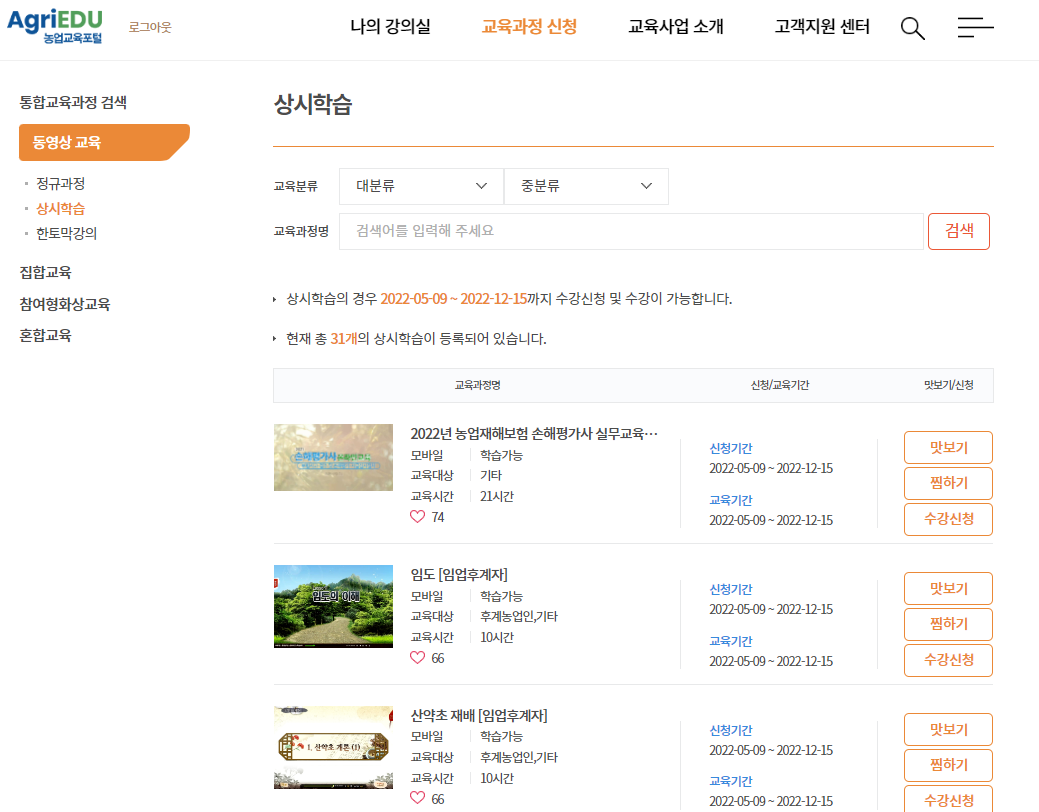Click the 교육과정명 column header
This screenshot has width=1039, height=812.
477,385
